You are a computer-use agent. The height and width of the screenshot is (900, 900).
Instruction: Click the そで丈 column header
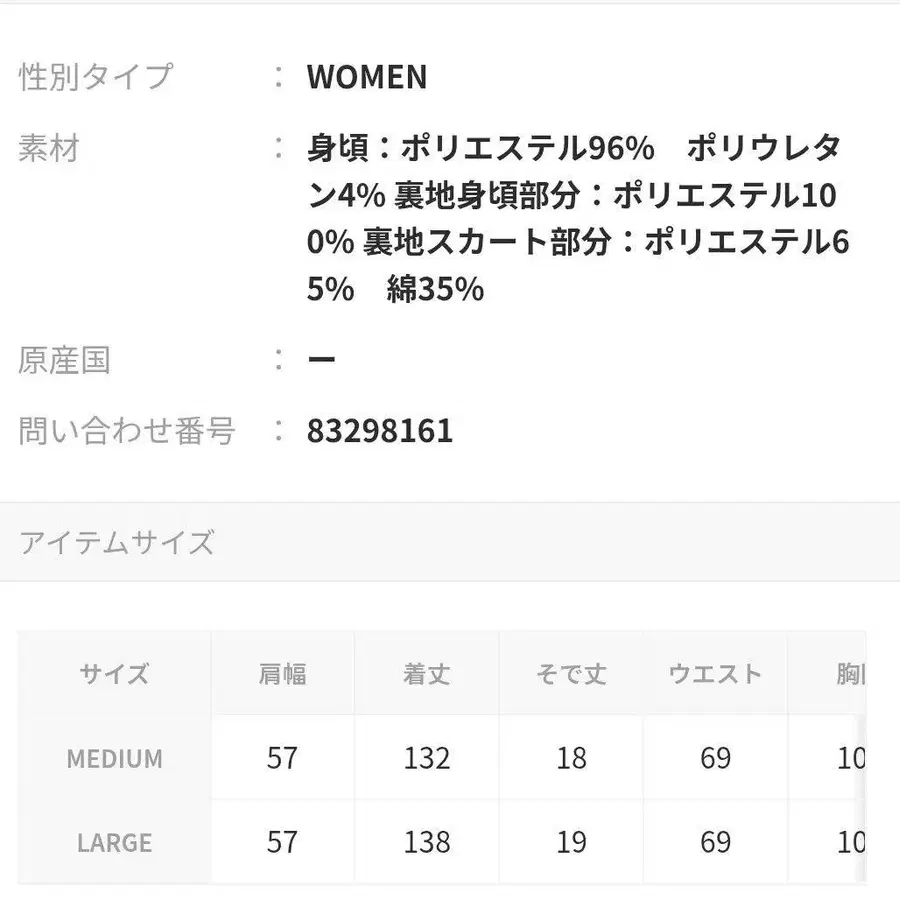(571, 673)
